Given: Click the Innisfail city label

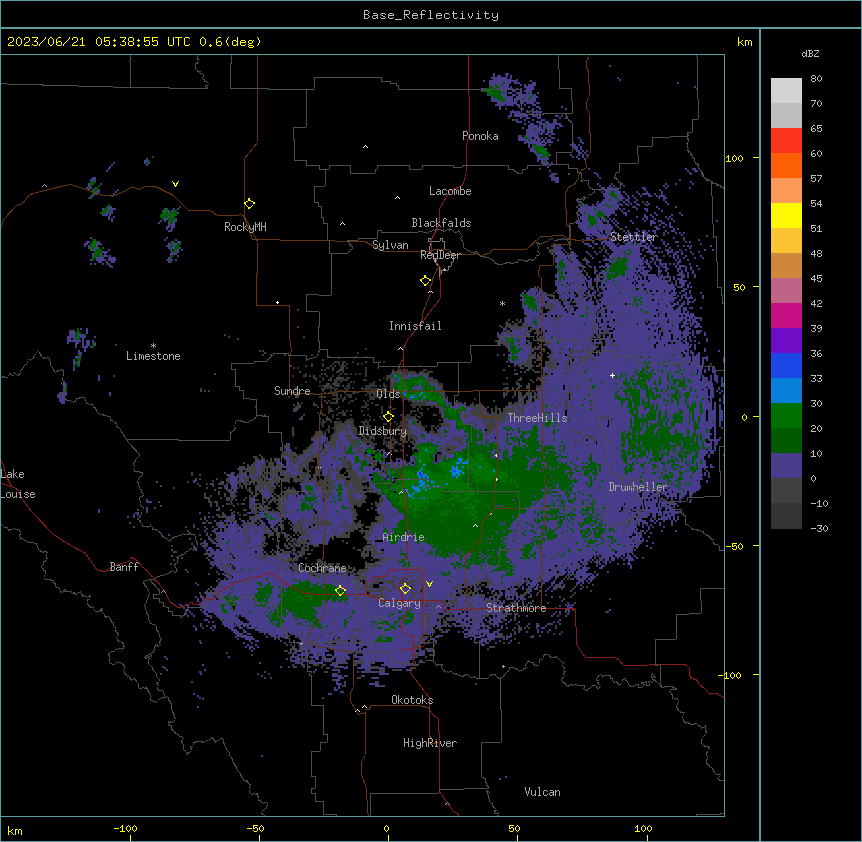Looking at the screenshot, I should coord(415,326).
